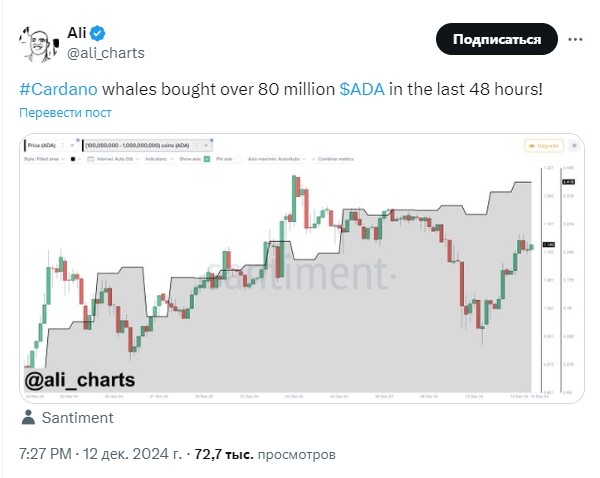Open the menu dots on the Price (ADA) chip

(x=63, y=145)
